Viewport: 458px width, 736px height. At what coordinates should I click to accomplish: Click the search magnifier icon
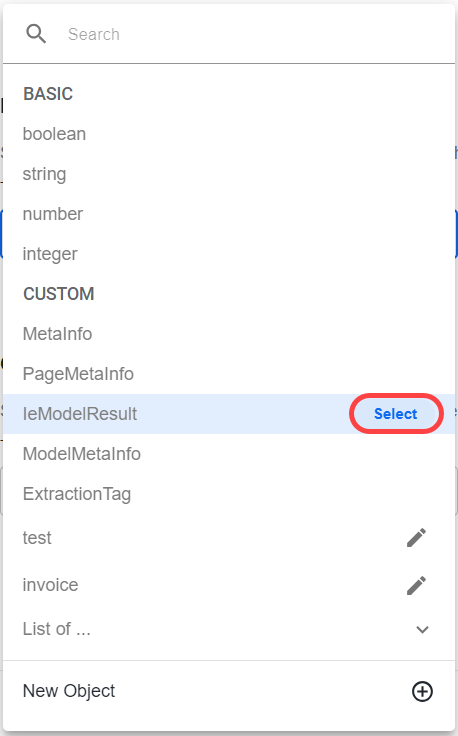click(x=36, y=34)
